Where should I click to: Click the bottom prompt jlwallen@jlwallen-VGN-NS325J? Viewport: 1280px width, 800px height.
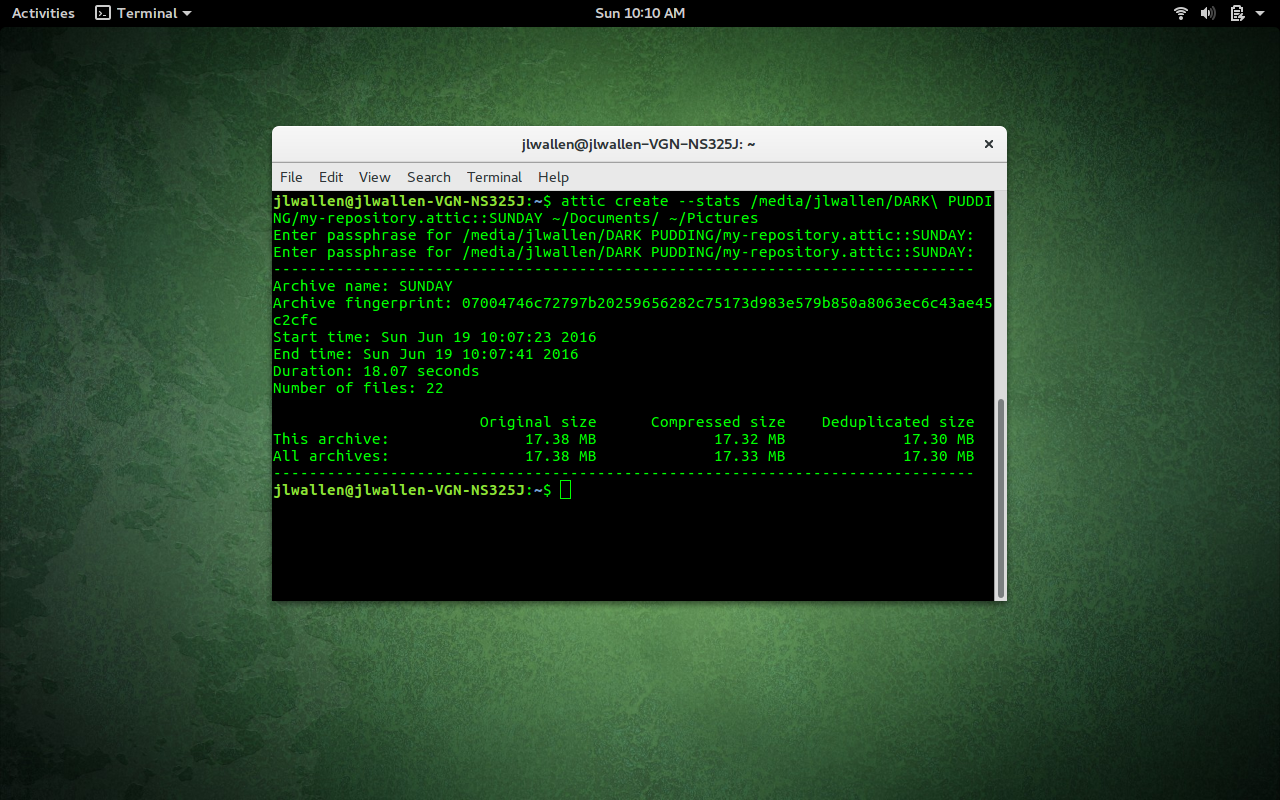point(399,490)
